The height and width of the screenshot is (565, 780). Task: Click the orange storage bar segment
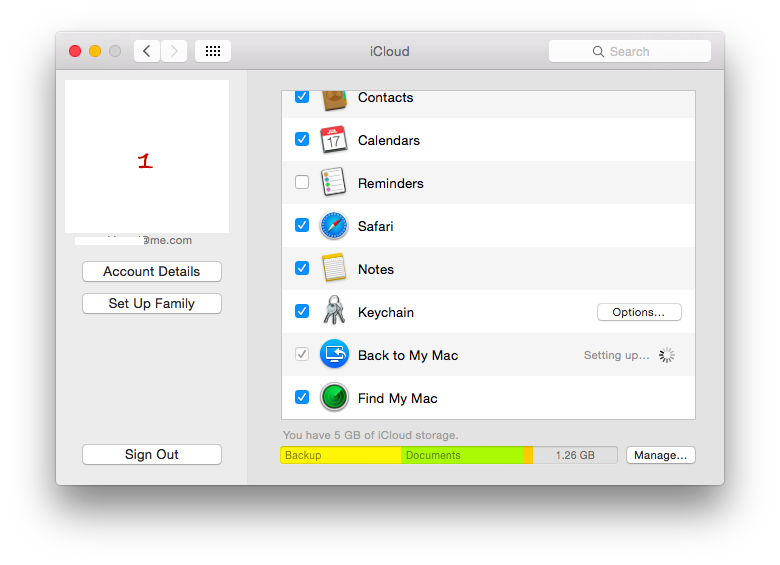tap(528, 455)
